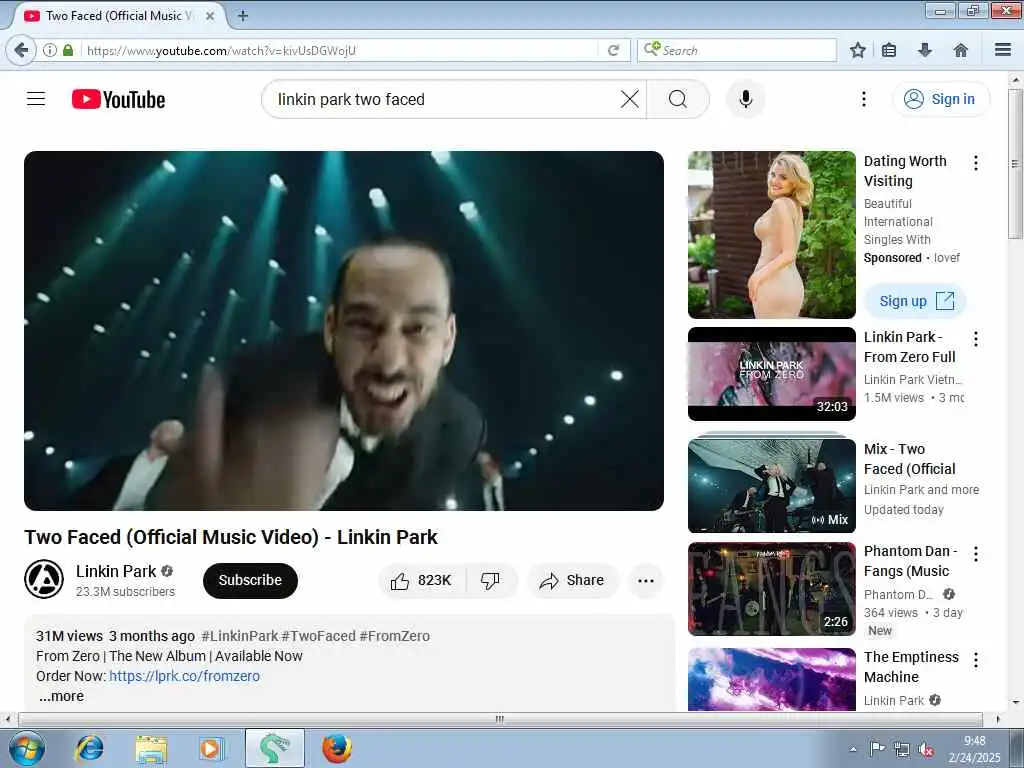Select the Two Faced (Official Music Video) tab
Screen dimensions: 1024x768
(x=118, y=16)
